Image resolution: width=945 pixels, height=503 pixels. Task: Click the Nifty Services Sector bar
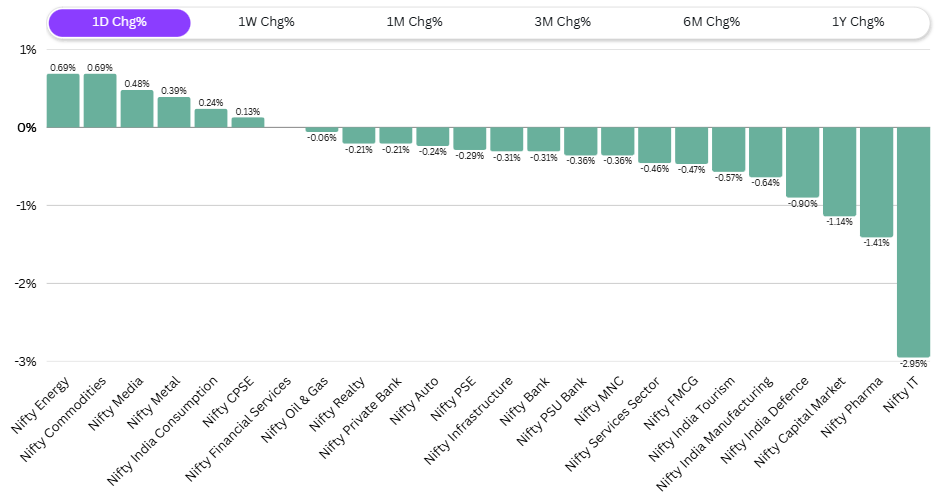tap(655, 145)
